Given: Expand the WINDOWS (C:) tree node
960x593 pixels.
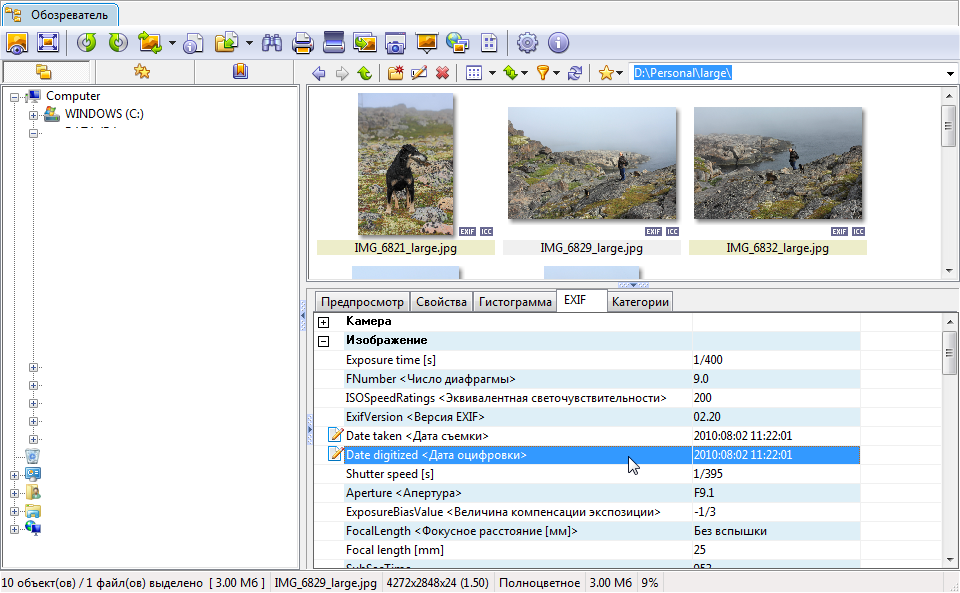Looking at the screenshot, I should click(33, 114).
